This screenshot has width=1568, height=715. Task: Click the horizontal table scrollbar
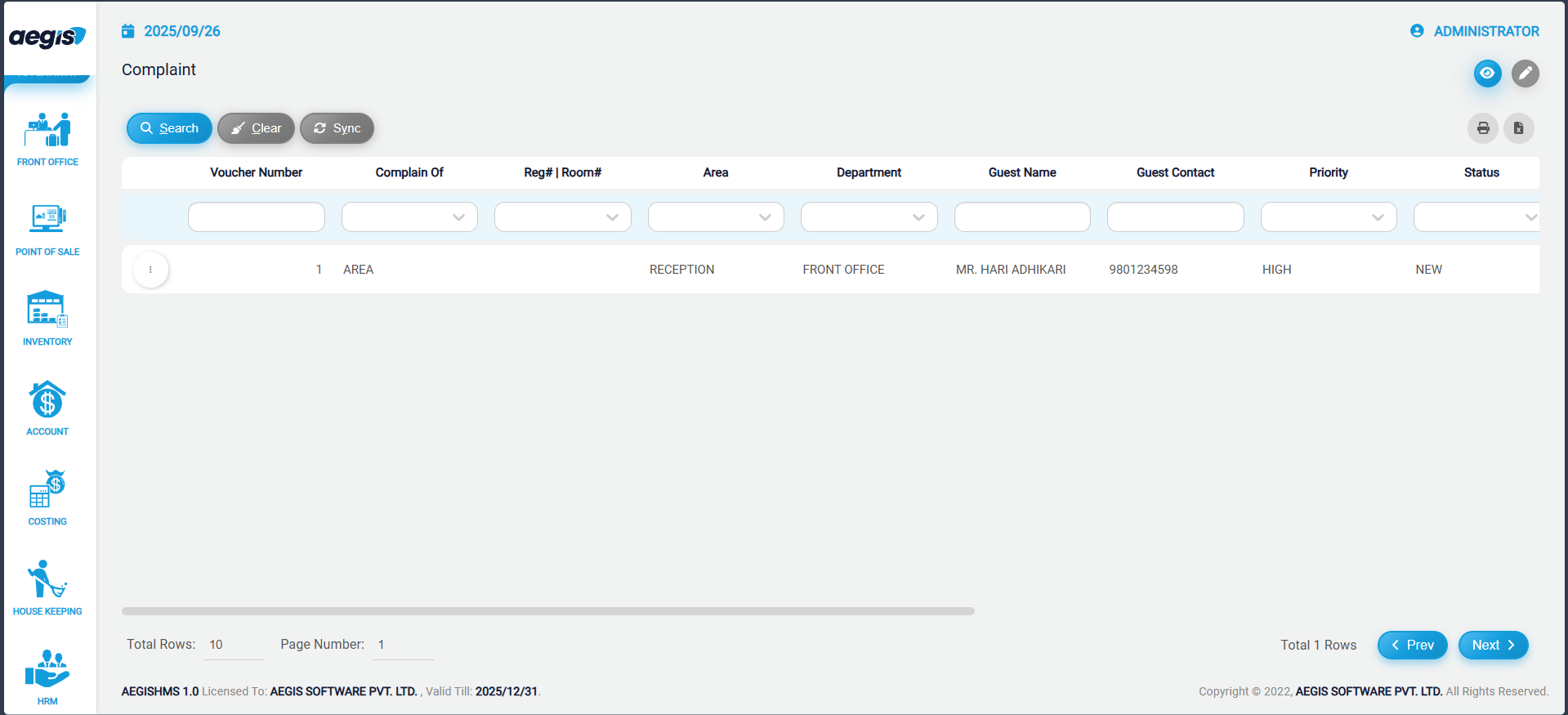[547, 611]
